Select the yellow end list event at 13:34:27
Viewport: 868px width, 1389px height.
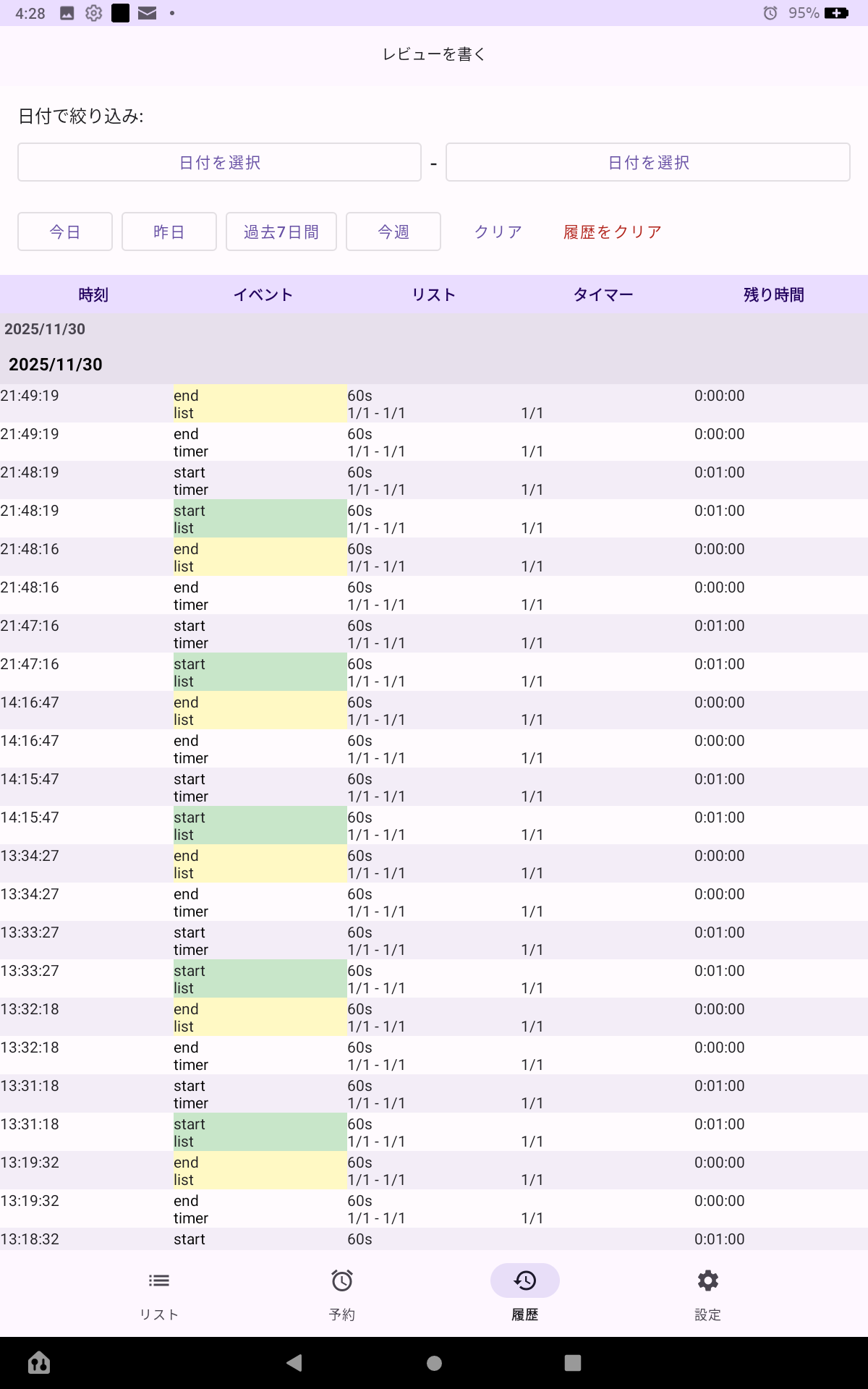pyautogui.click(x=260, y=864)
